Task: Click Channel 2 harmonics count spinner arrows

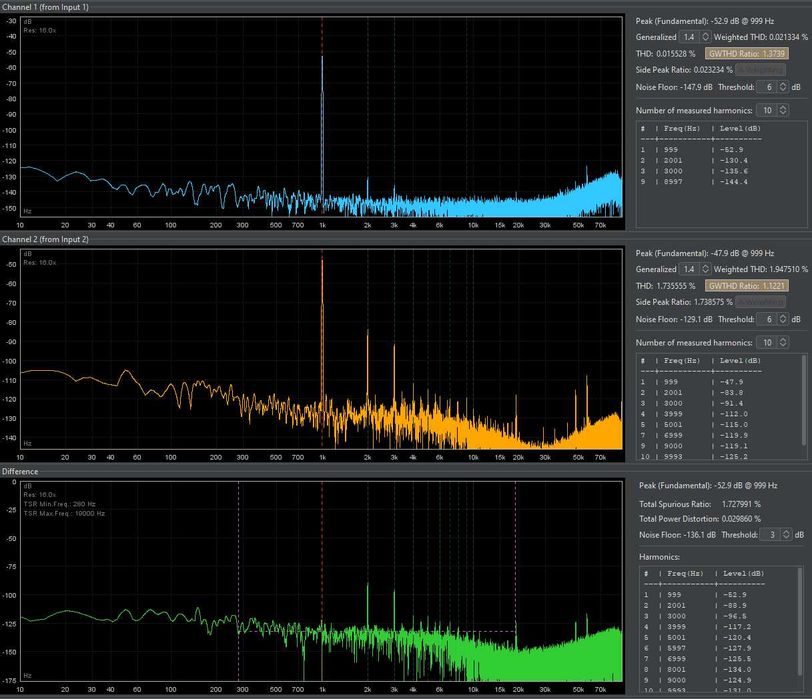Action: (783, 343)
